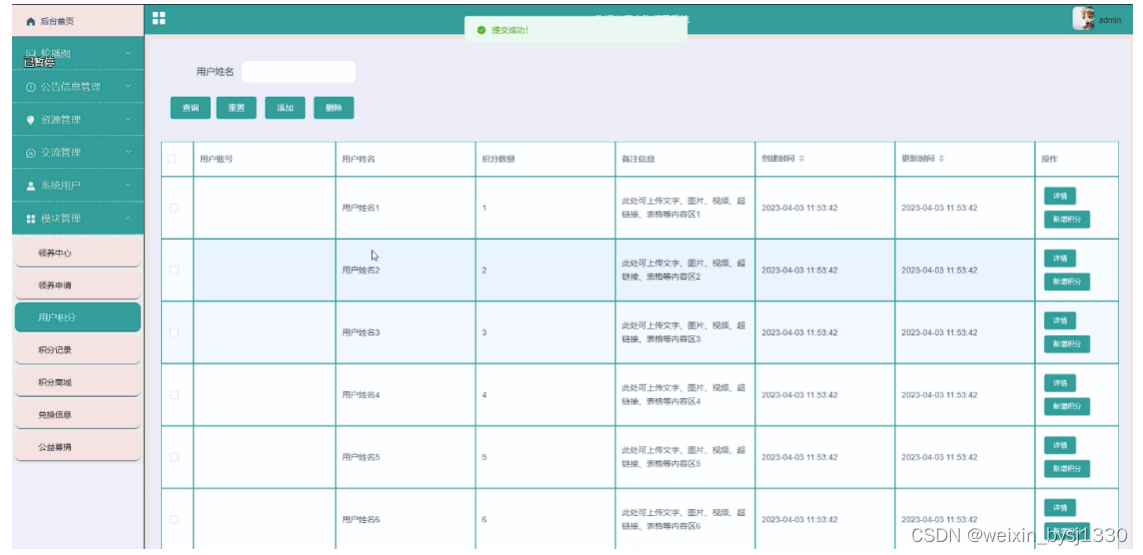Click the 添加 add button
Viewport: 1143px width, 555px height.
pyautogui.click(x=285, y=108)
